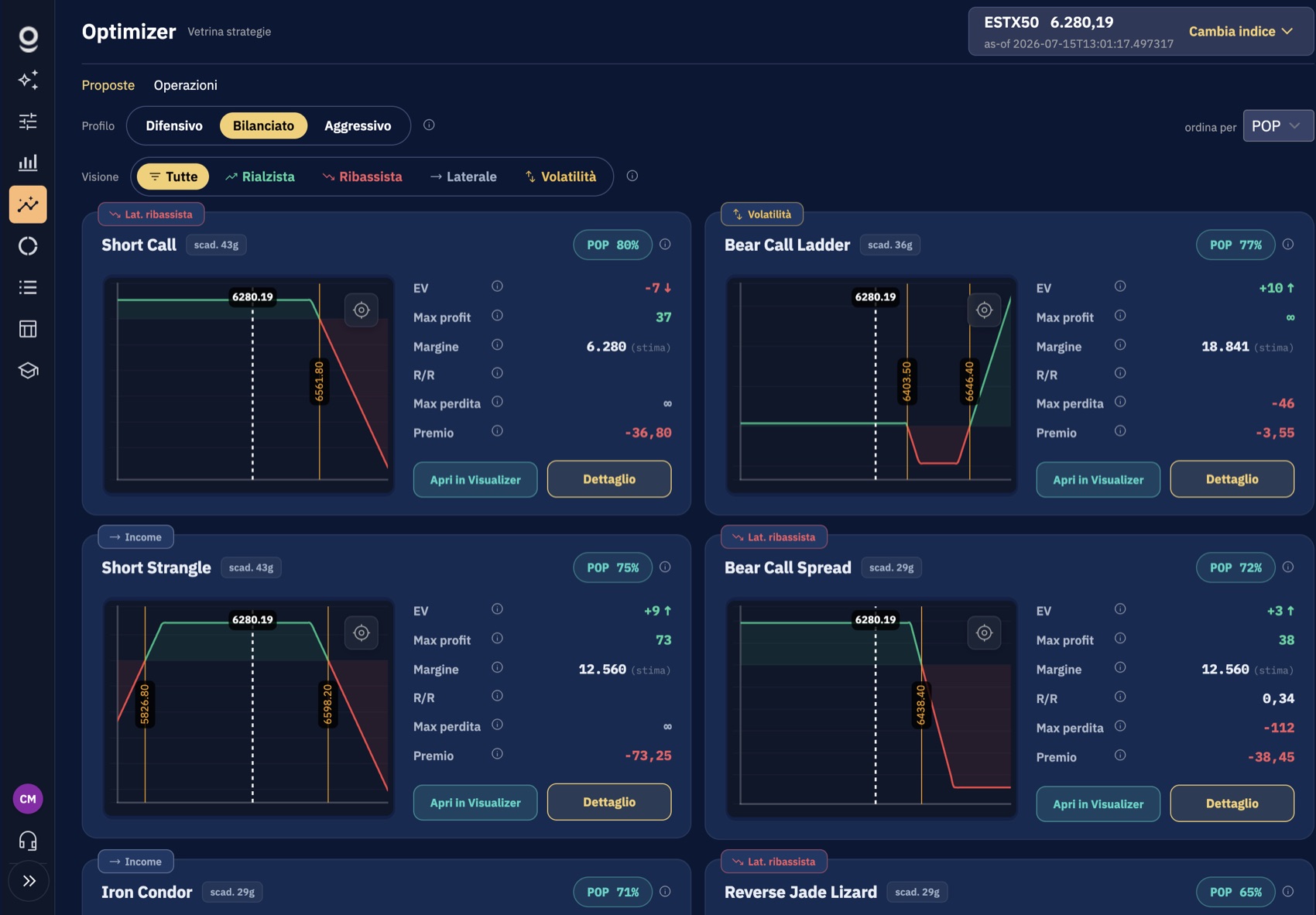Viewport: 1316px width, 915px height.
Task: Click info icon beside Iron Condor POP 71%
Action: pyautogui.click(x=665, y=892)
